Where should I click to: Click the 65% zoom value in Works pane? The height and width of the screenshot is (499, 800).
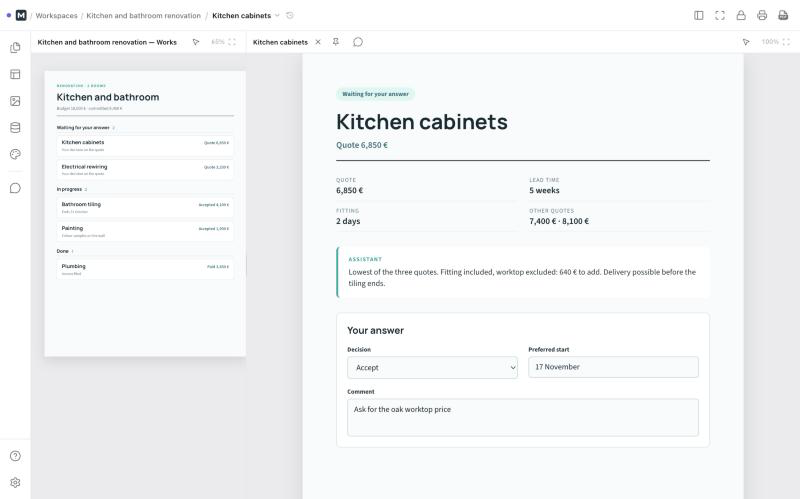coord(218,42)
